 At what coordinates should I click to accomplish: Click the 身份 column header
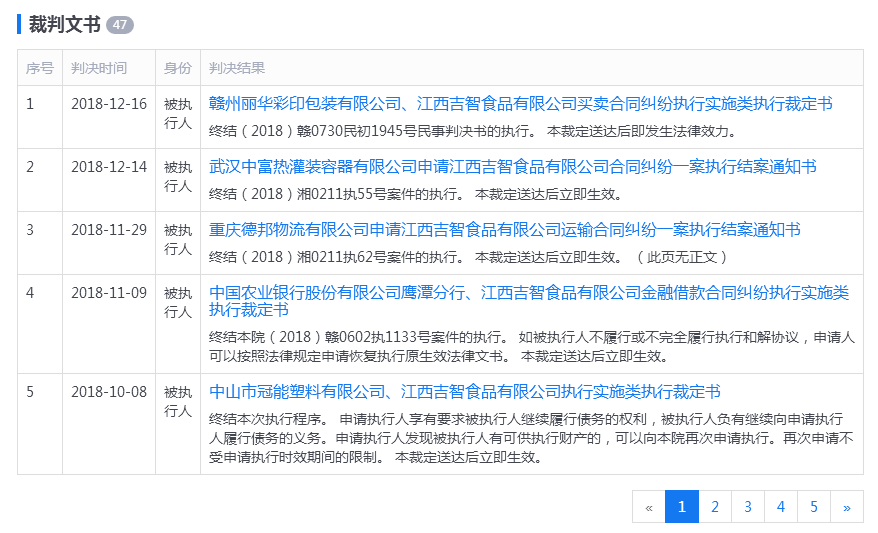click(x=177, y=68)
